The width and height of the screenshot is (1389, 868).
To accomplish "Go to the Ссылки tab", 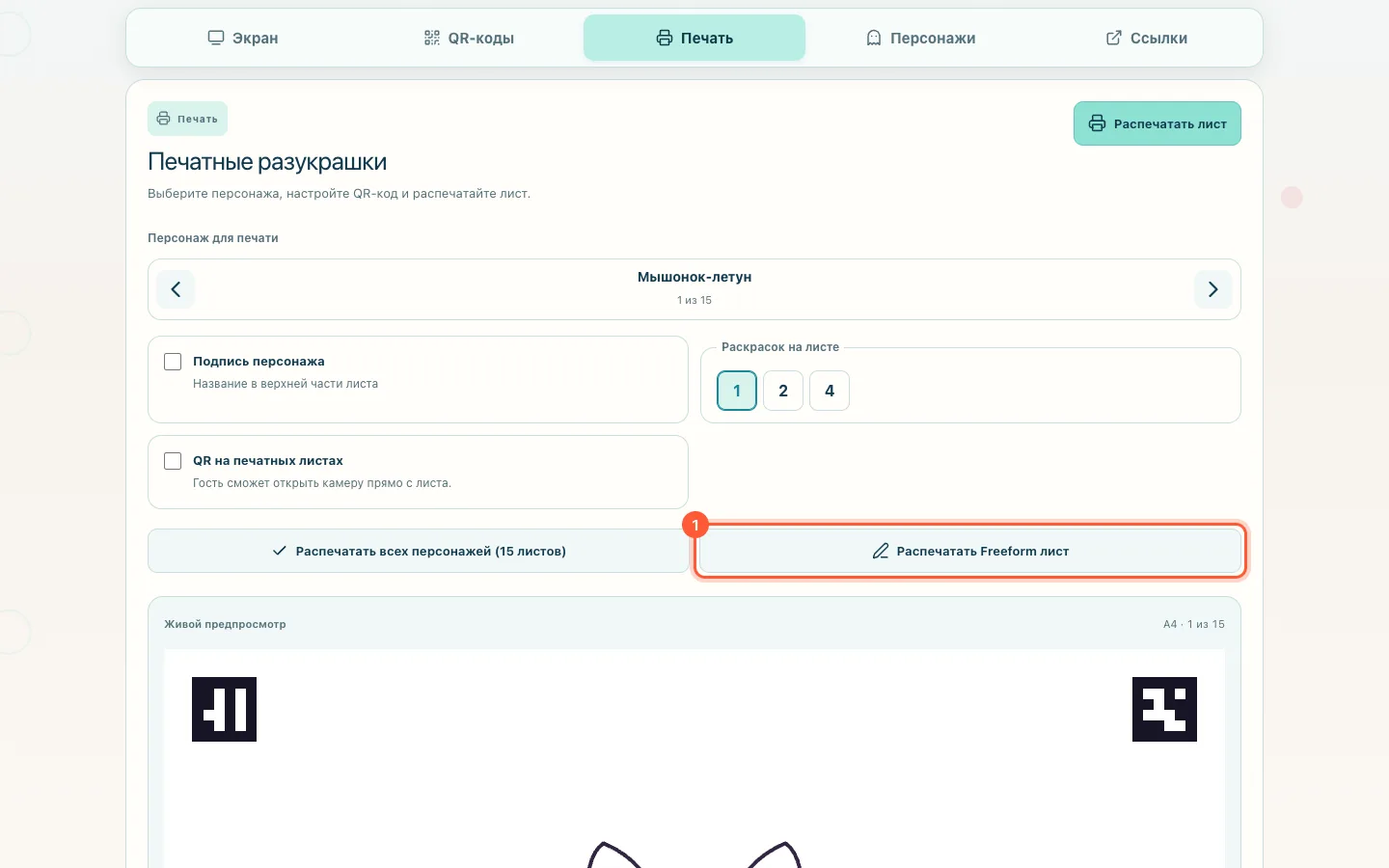I will coord(1146,38).
